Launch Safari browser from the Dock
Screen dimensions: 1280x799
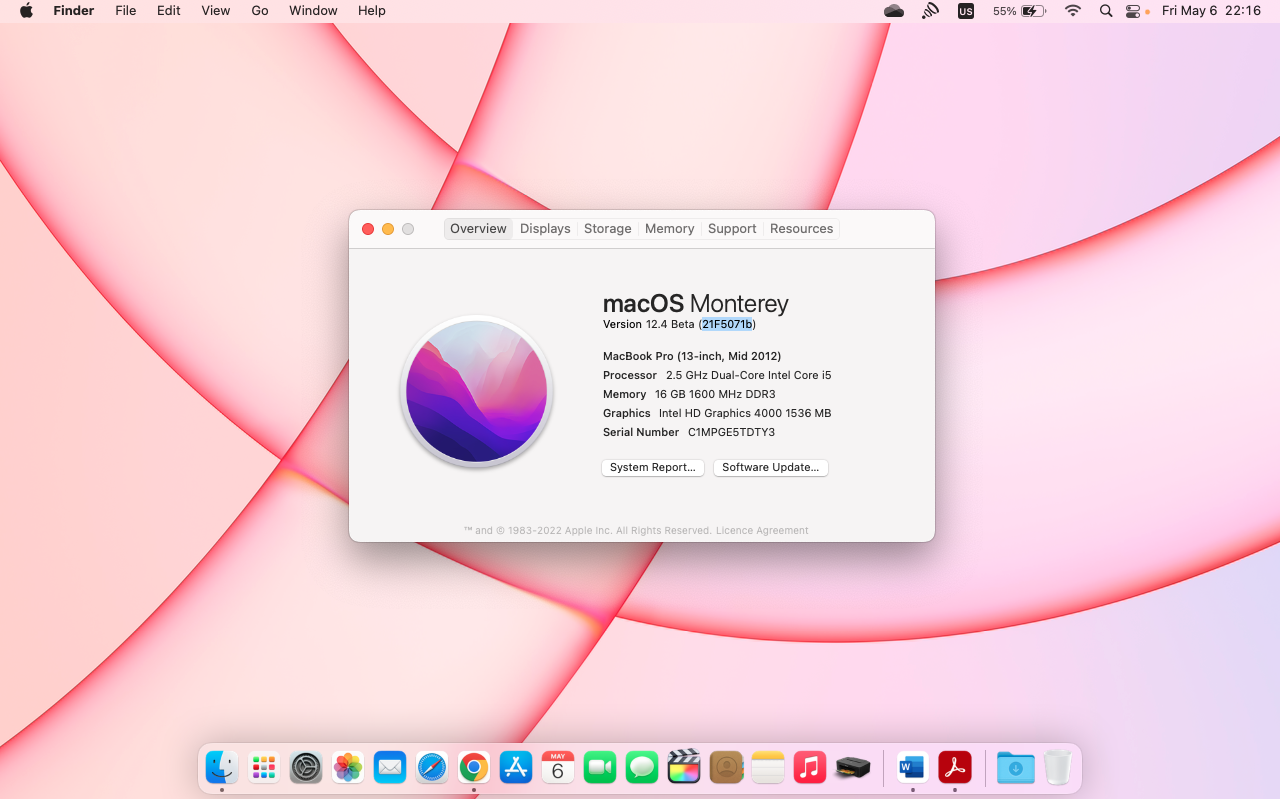point(432,768)
